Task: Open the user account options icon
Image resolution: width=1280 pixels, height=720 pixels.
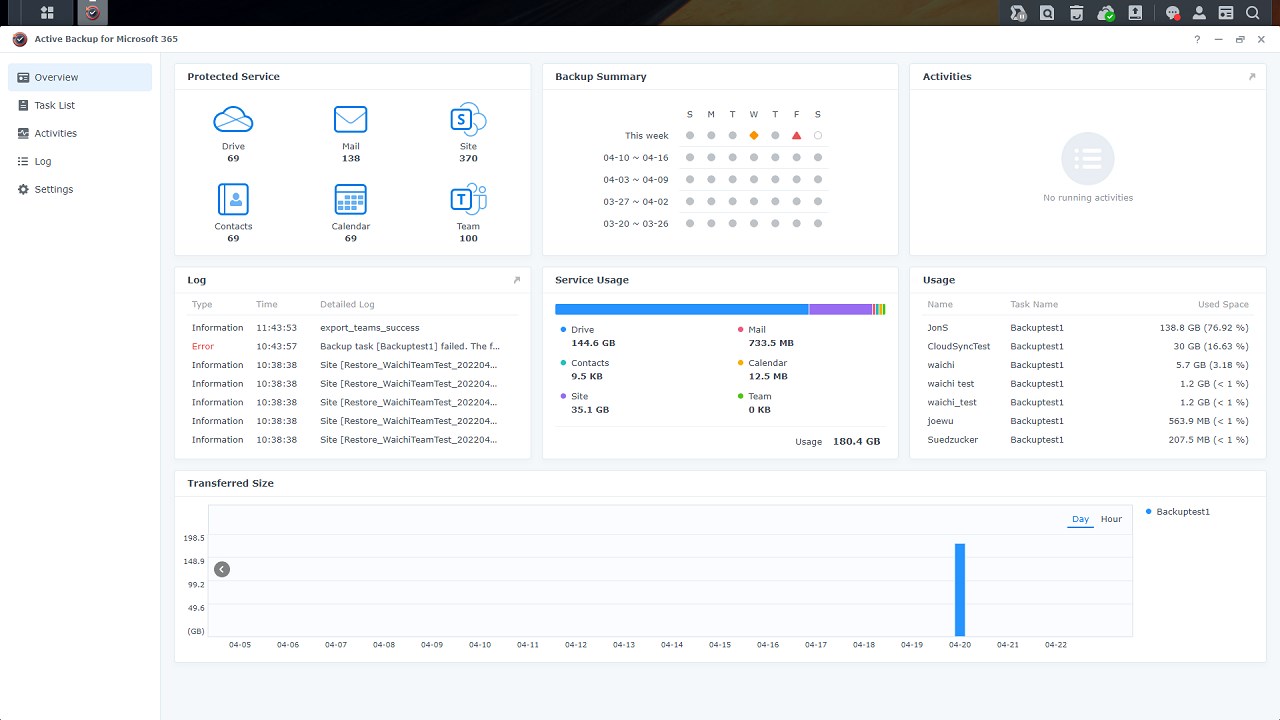Action: click(x=1199, y=13)
